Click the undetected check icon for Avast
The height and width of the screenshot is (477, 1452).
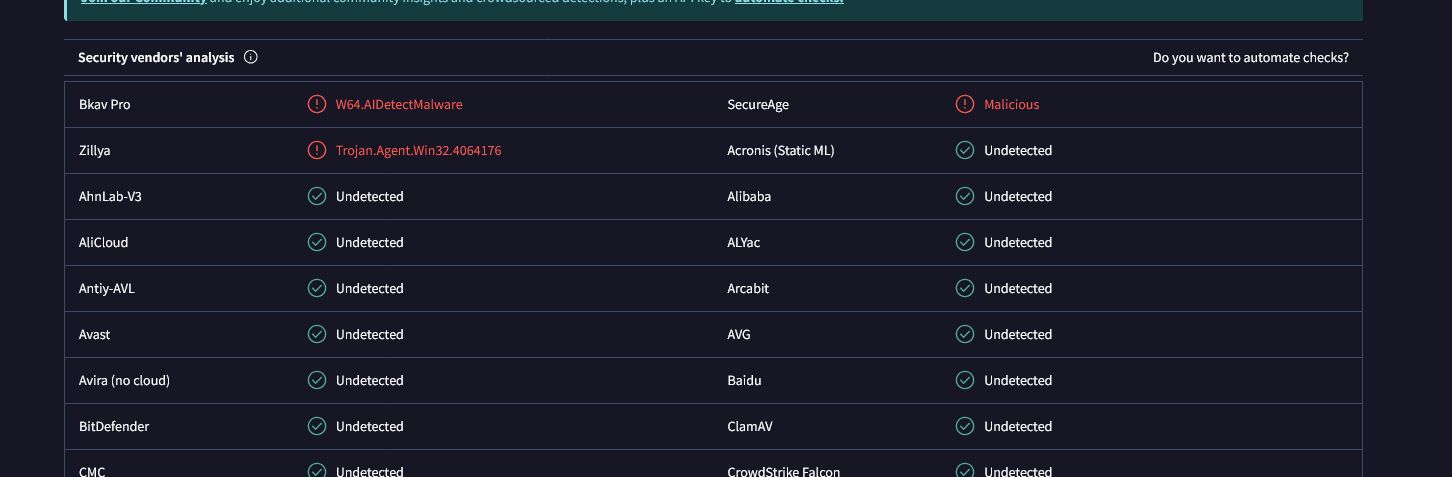pos(317,334)
